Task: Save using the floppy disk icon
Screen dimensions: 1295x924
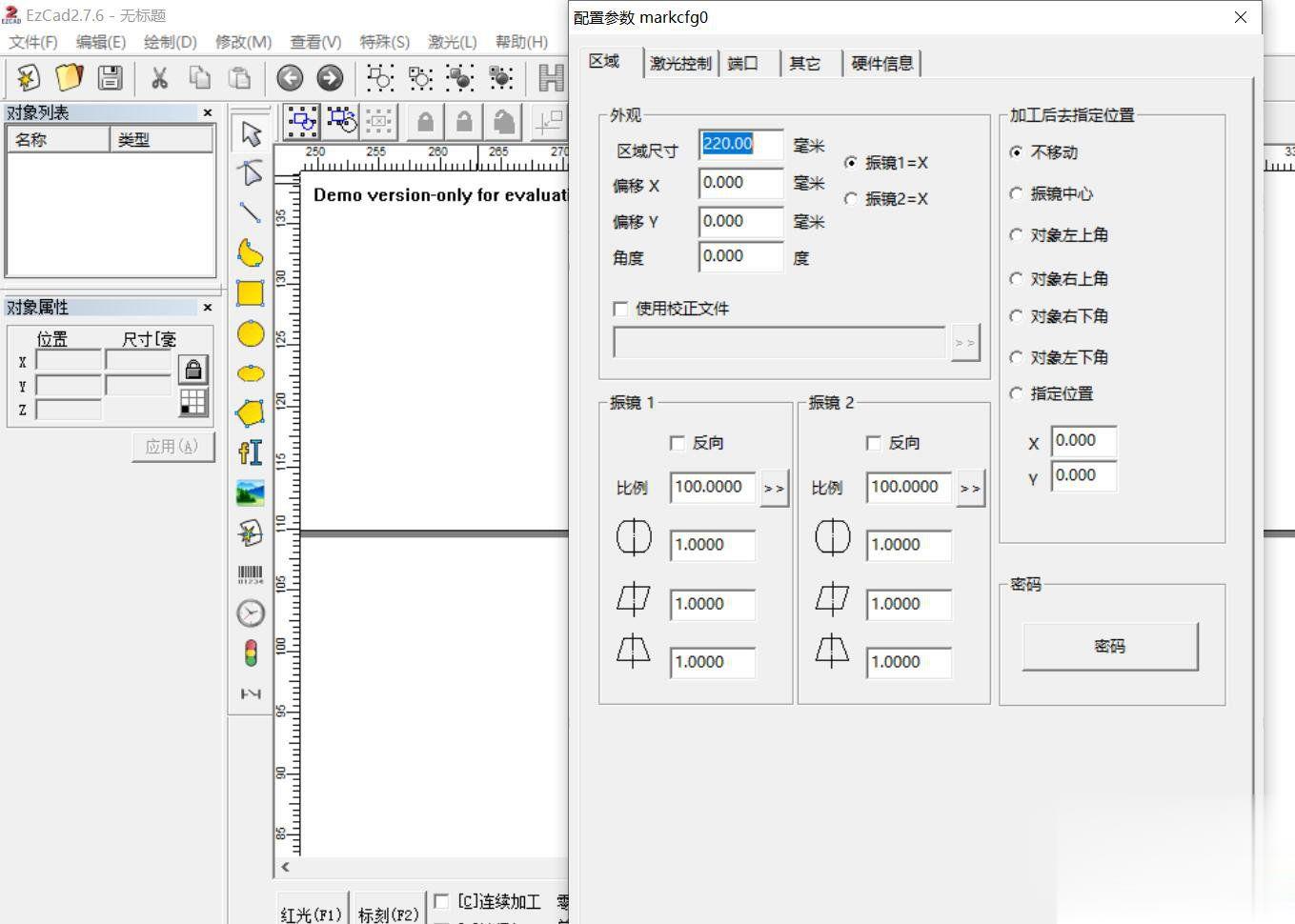Action: (111, 77)
